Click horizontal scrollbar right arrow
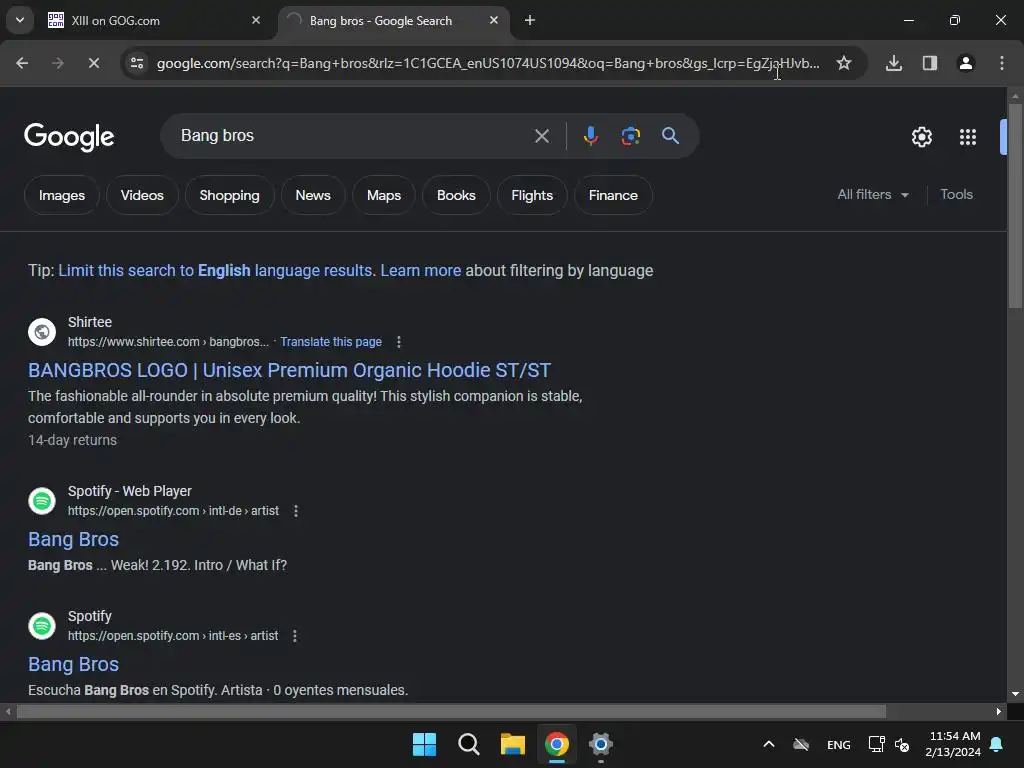The image size is (1024, 768). point(998,712)
